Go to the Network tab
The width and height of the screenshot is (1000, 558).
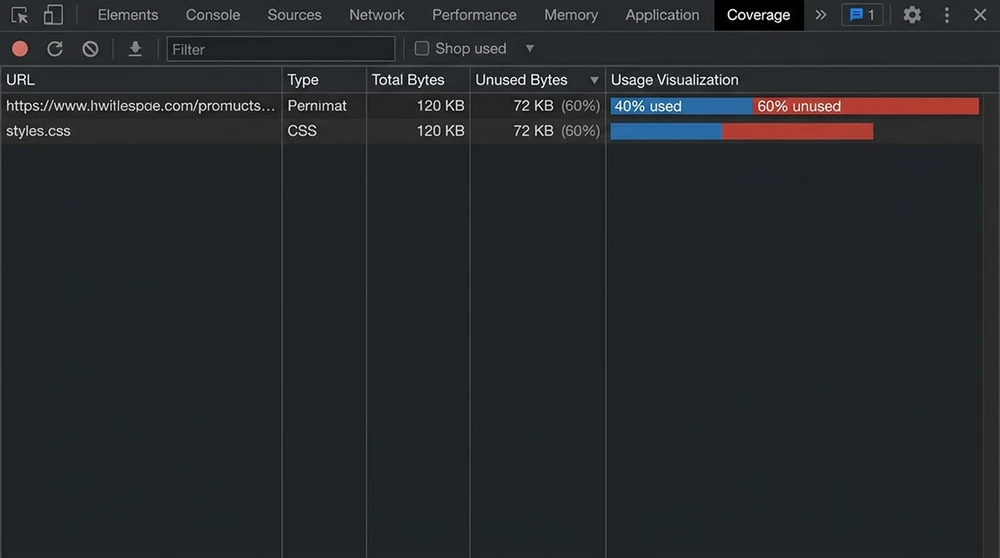(x=377, y=15)
